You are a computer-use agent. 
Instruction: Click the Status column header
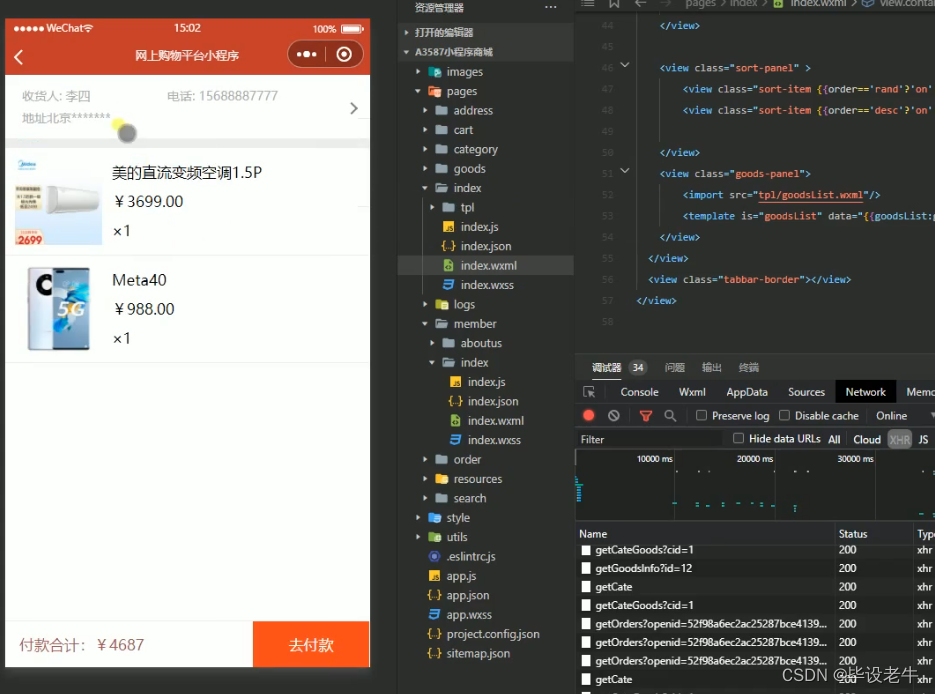(x=853, y=534)
